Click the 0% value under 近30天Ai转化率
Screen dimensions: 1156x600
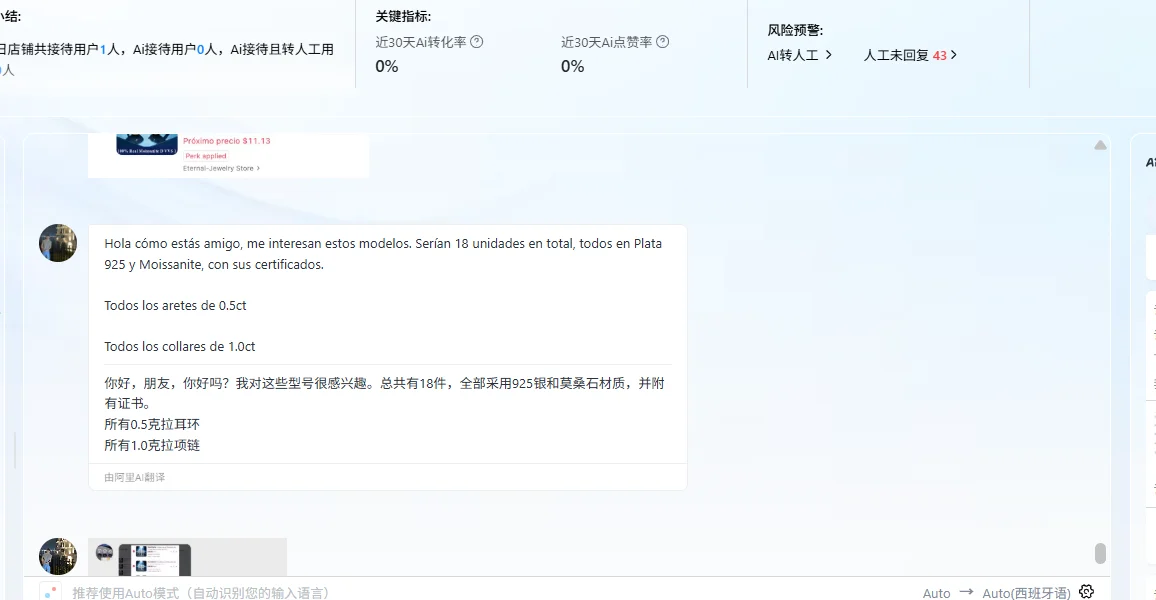coord(387,66)
